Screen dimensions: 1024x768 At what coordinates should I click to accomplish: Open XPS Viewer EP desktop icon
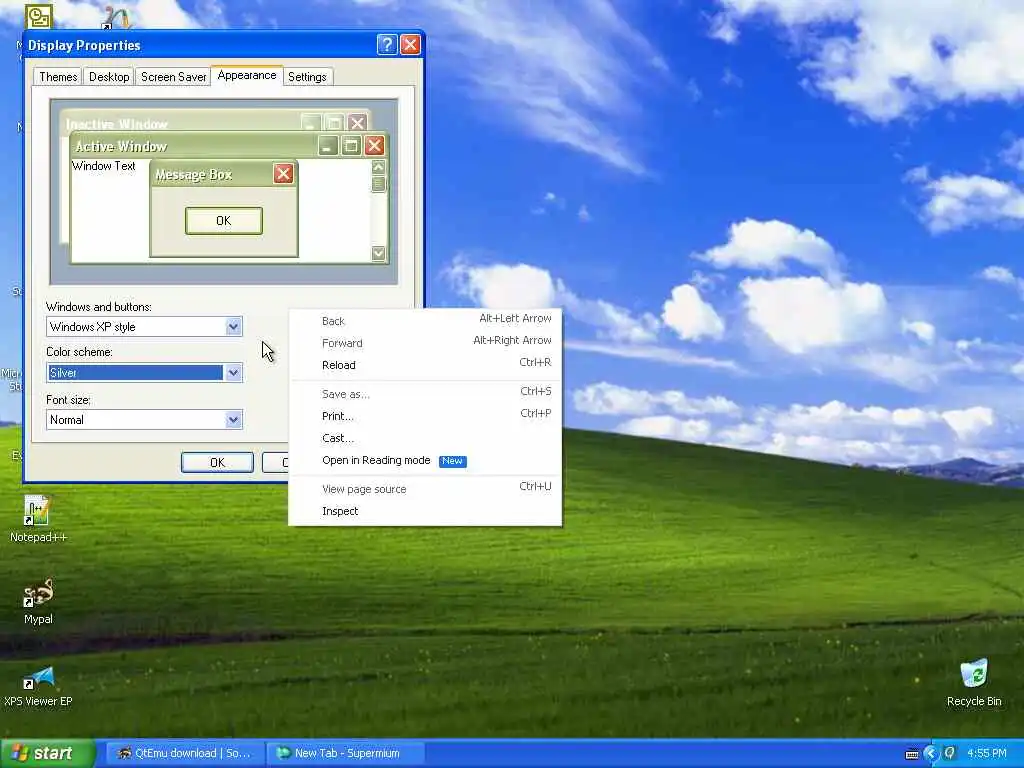(38, 686)
